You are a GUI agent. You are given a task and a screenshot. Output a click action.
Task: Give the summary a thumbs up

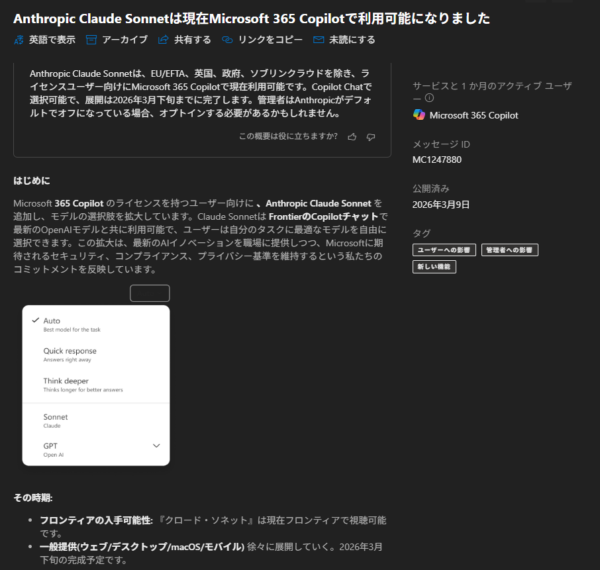coord(353,137)
